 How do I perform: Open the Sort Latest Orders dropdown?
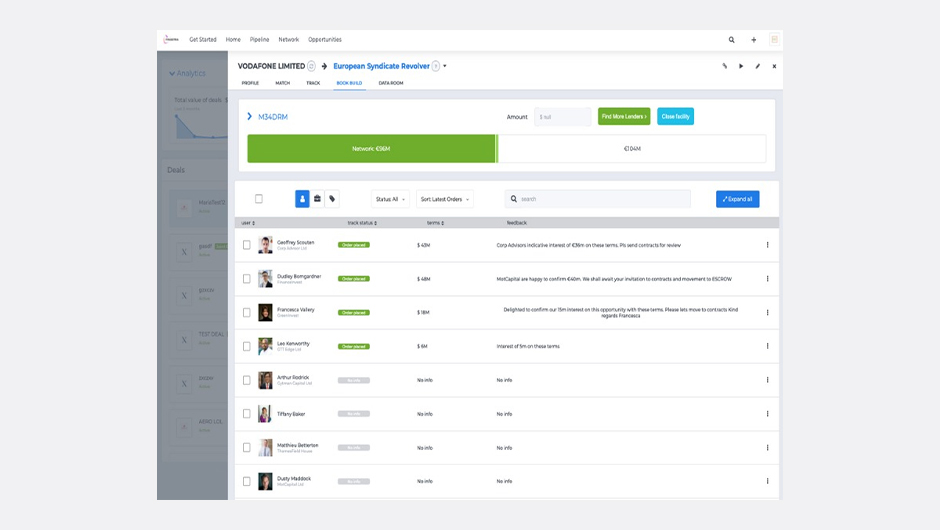[445, 199]
